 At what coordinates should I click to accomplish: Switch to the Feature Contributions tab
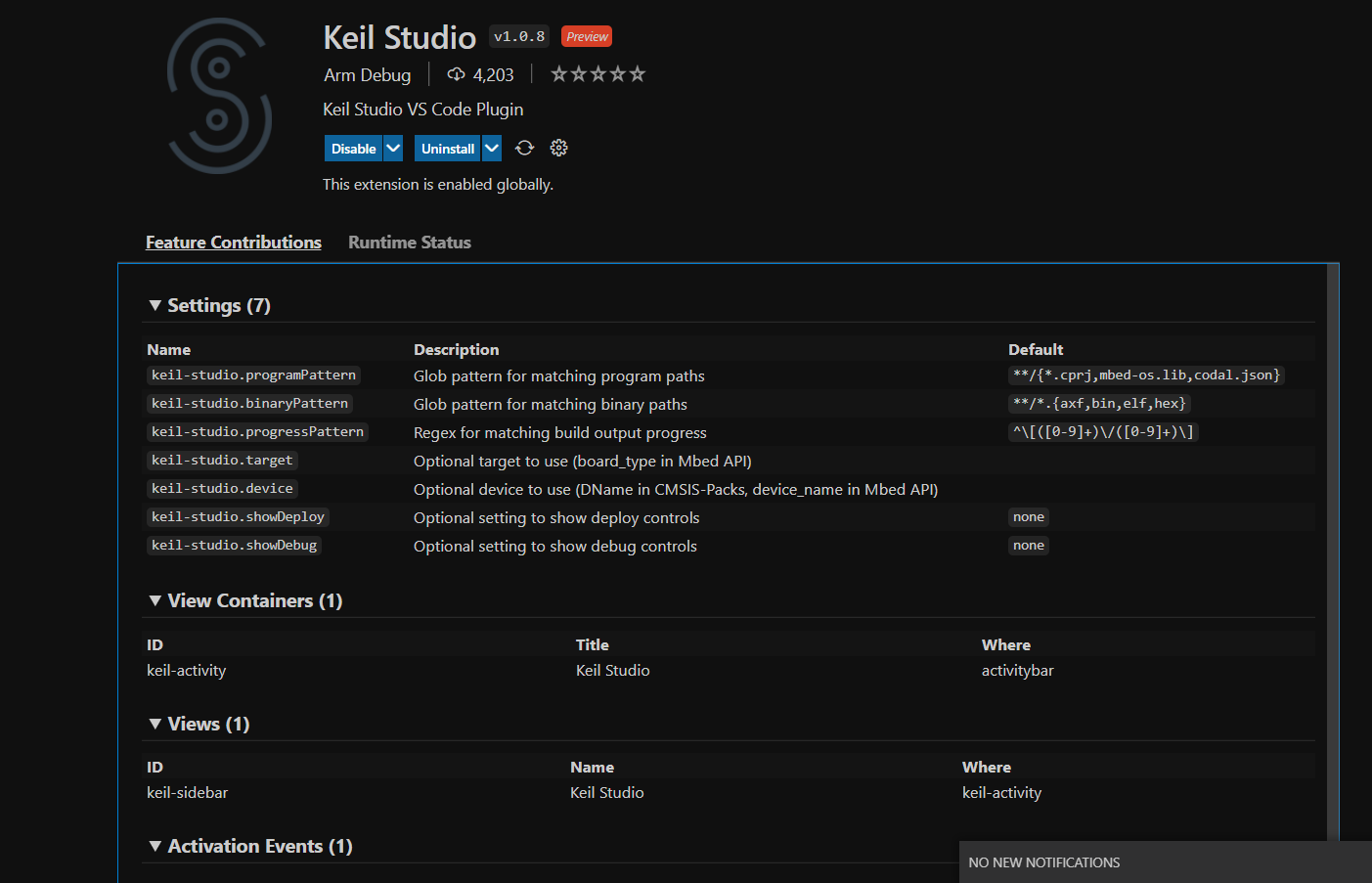[x=234, y=243]
